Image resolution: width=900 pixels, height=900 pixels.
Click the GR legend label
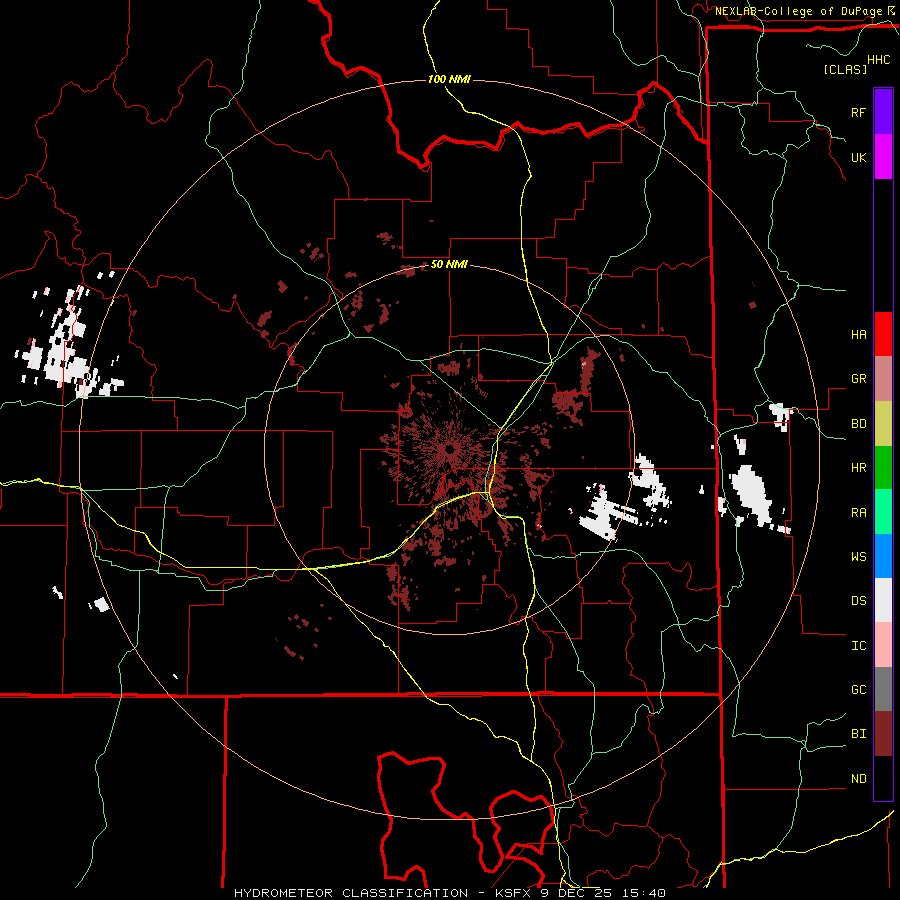[x=858, y=379]
